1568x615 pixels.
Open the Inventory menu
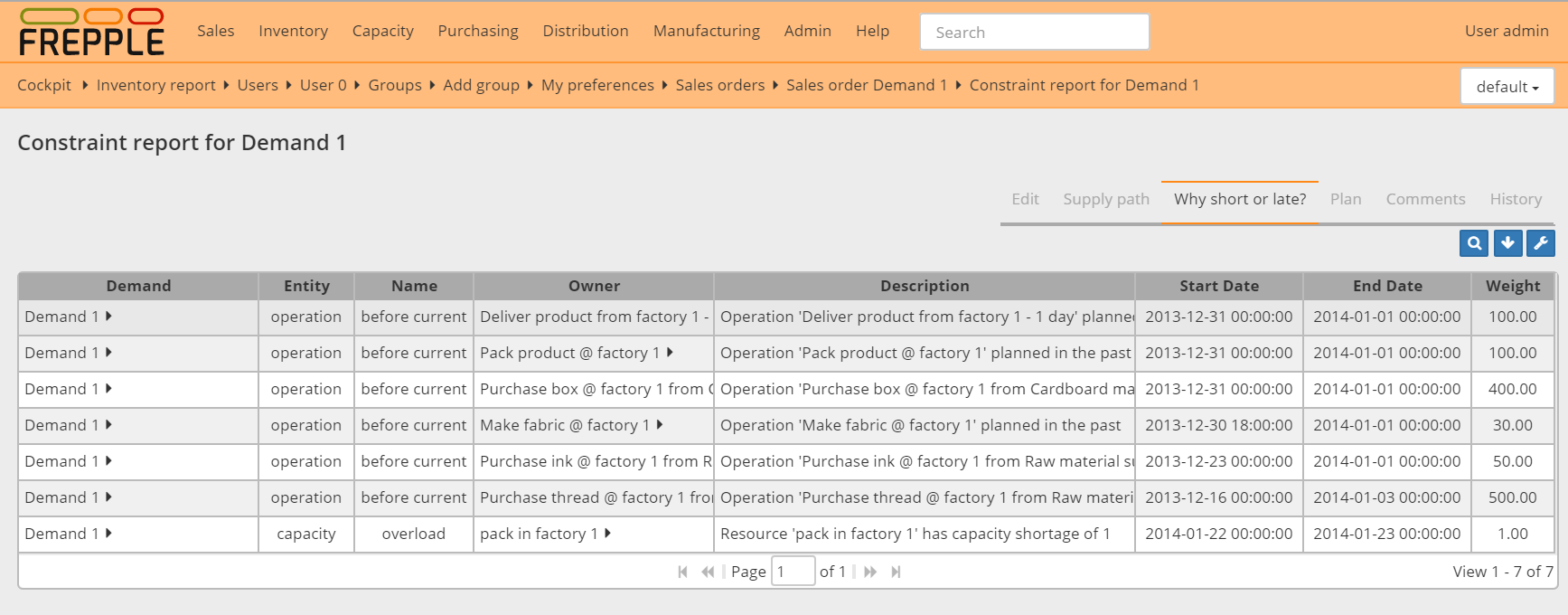click(293, 31)
